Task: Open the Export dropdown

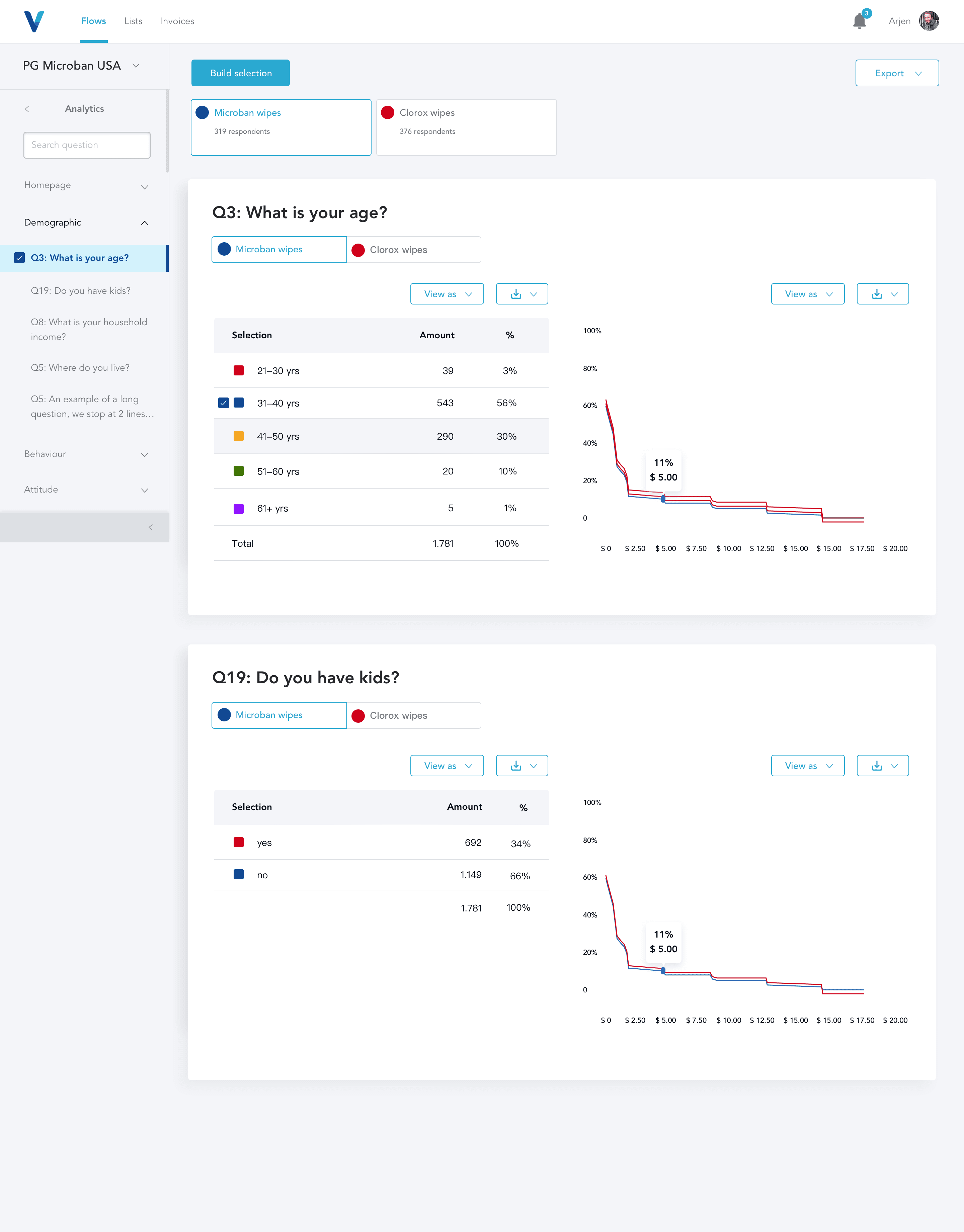Action: 897,73
